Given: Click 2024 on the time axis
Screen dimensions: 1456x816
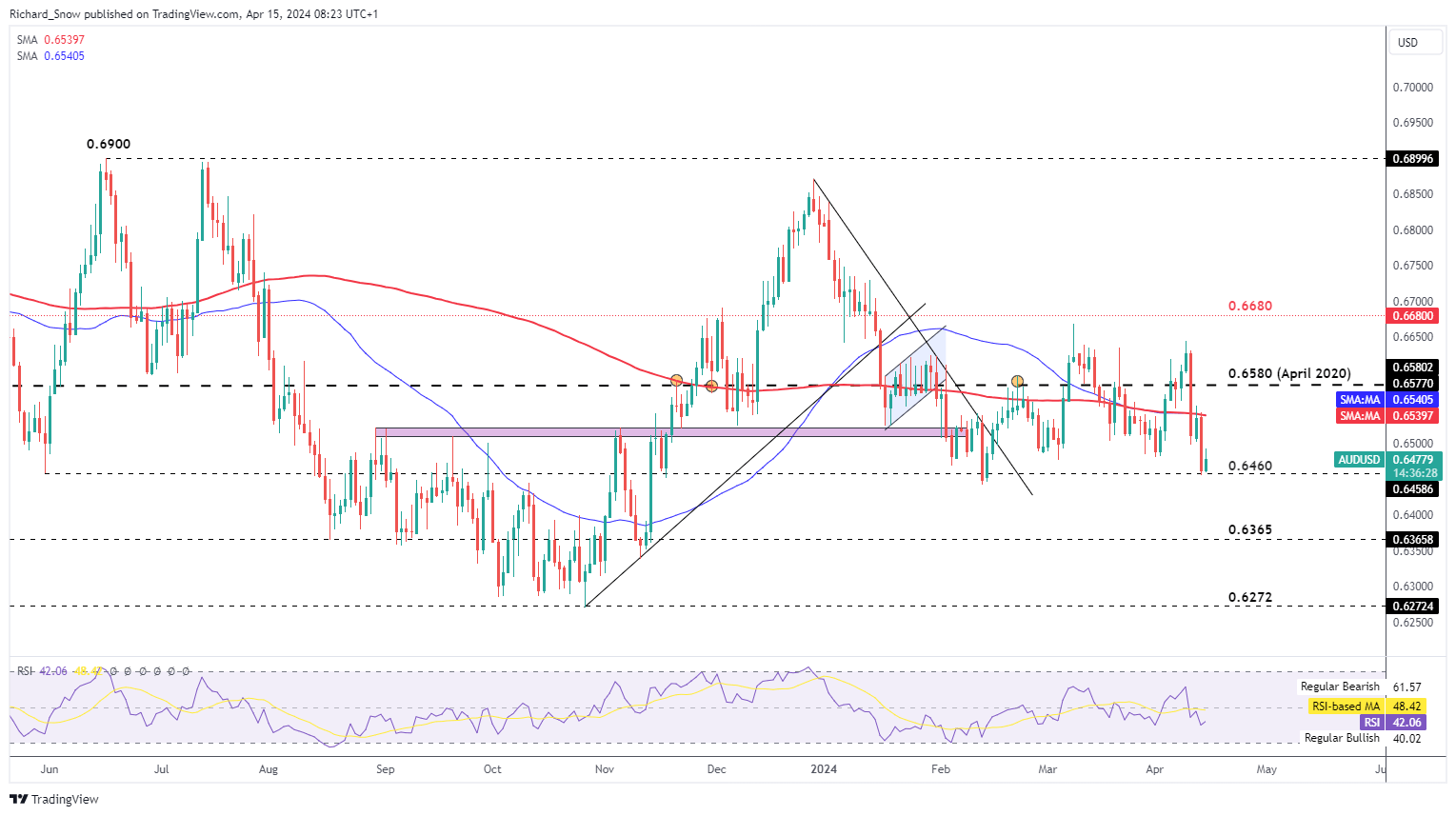Looking at the screenshot, I should point(824,768).
